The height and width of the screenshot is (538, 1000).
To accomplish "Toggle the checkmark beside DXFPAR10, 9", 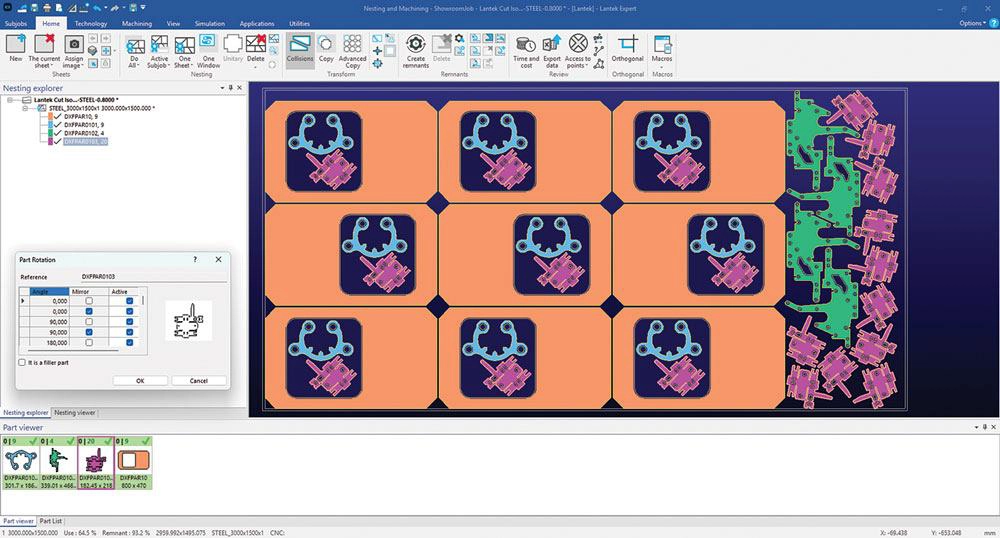I will (x=58, y=117).
